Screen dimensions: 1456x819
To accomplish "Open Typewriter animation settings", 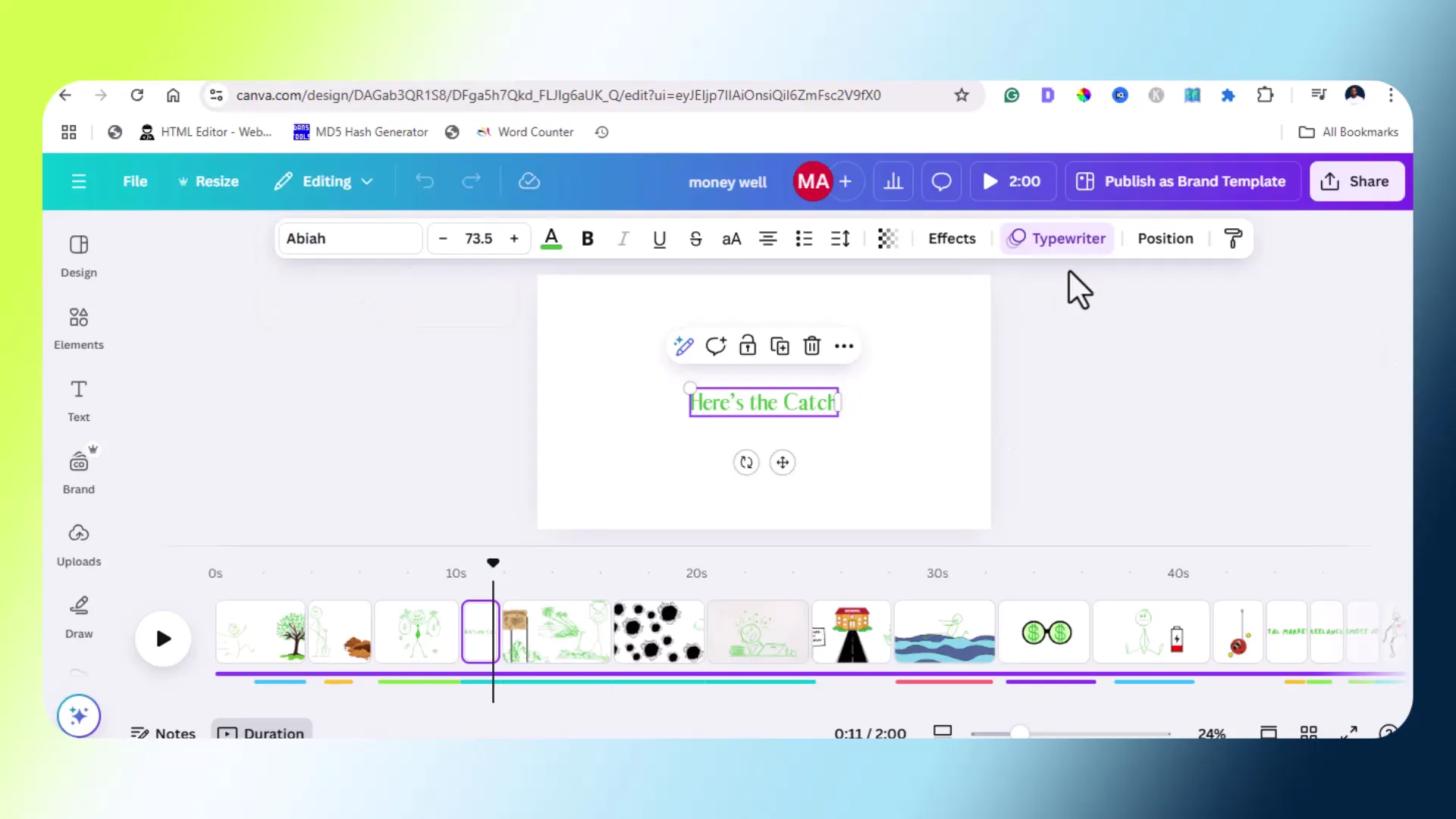I will point(1056,239).
